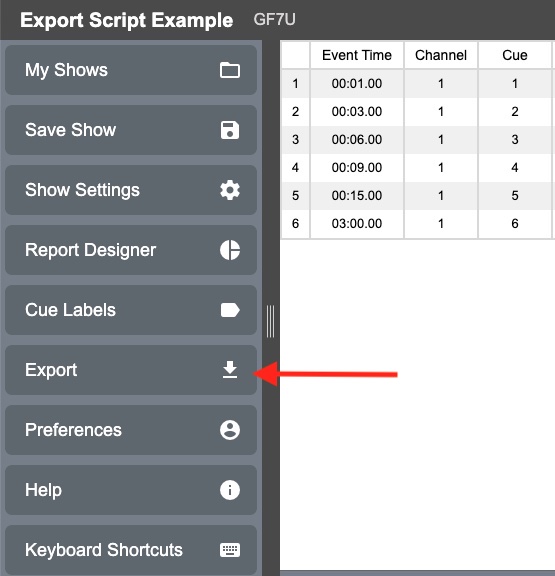Click the Help info circle icon

tap(230, 490)
